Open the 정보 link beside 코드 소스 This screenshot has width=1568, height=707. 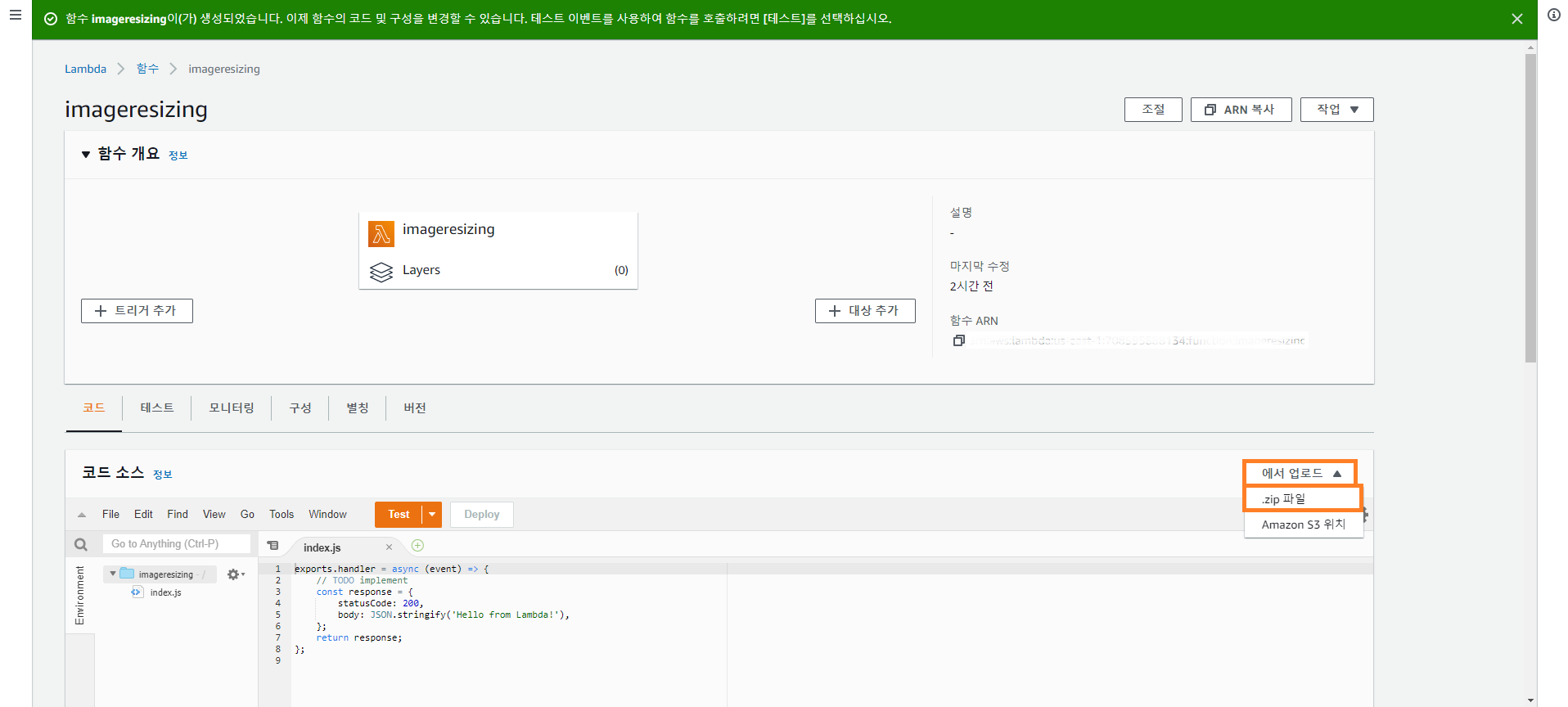coord(162,475)
